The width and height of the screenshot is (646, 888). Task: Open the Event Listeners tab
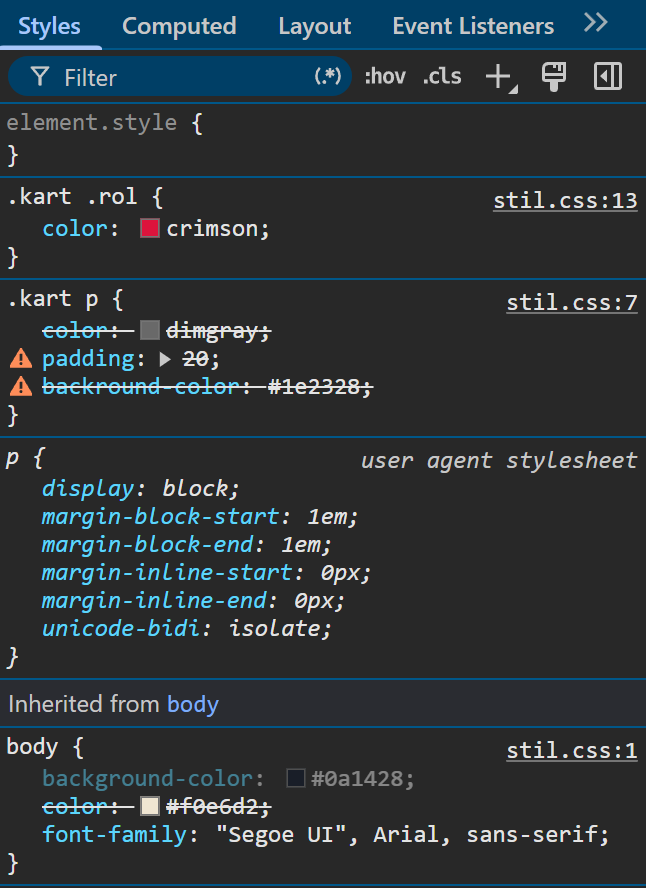click(x=473, y=26)
